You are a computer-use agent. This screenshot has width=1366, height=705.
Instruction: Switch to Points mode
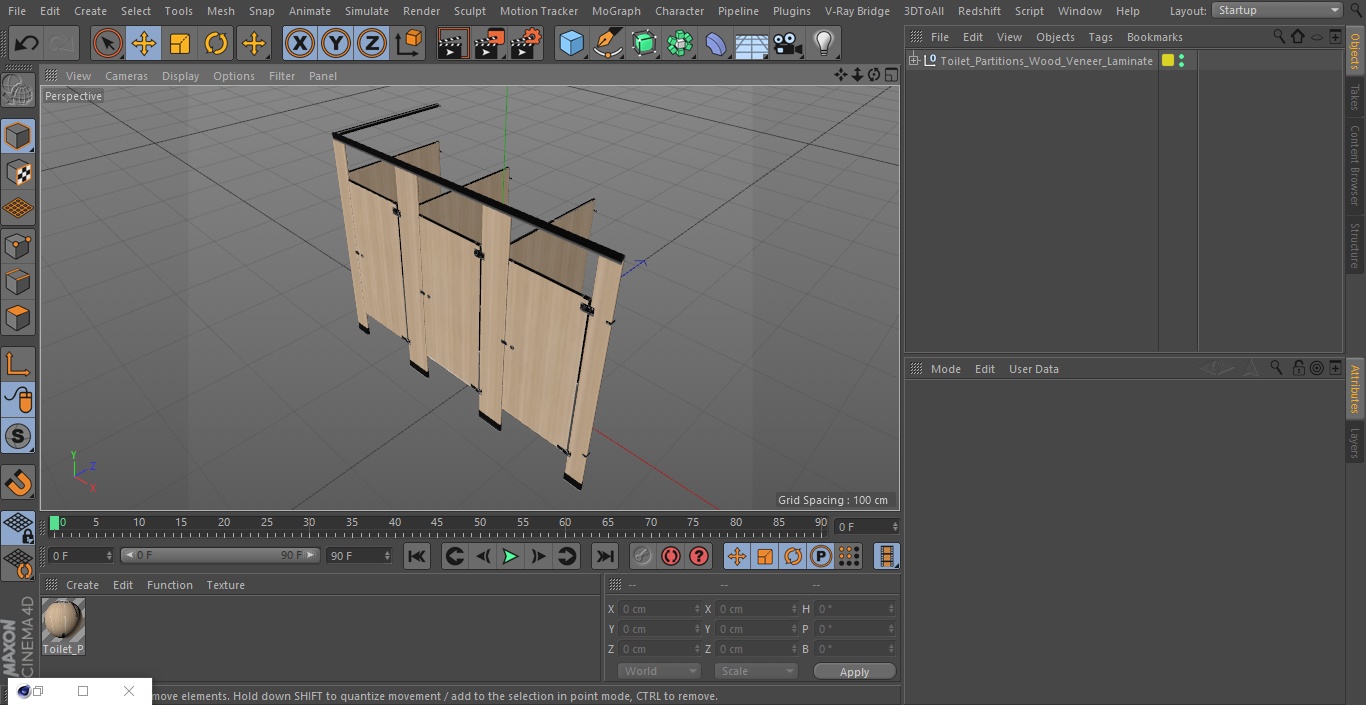pyautogui.click(x=18, y=246)
